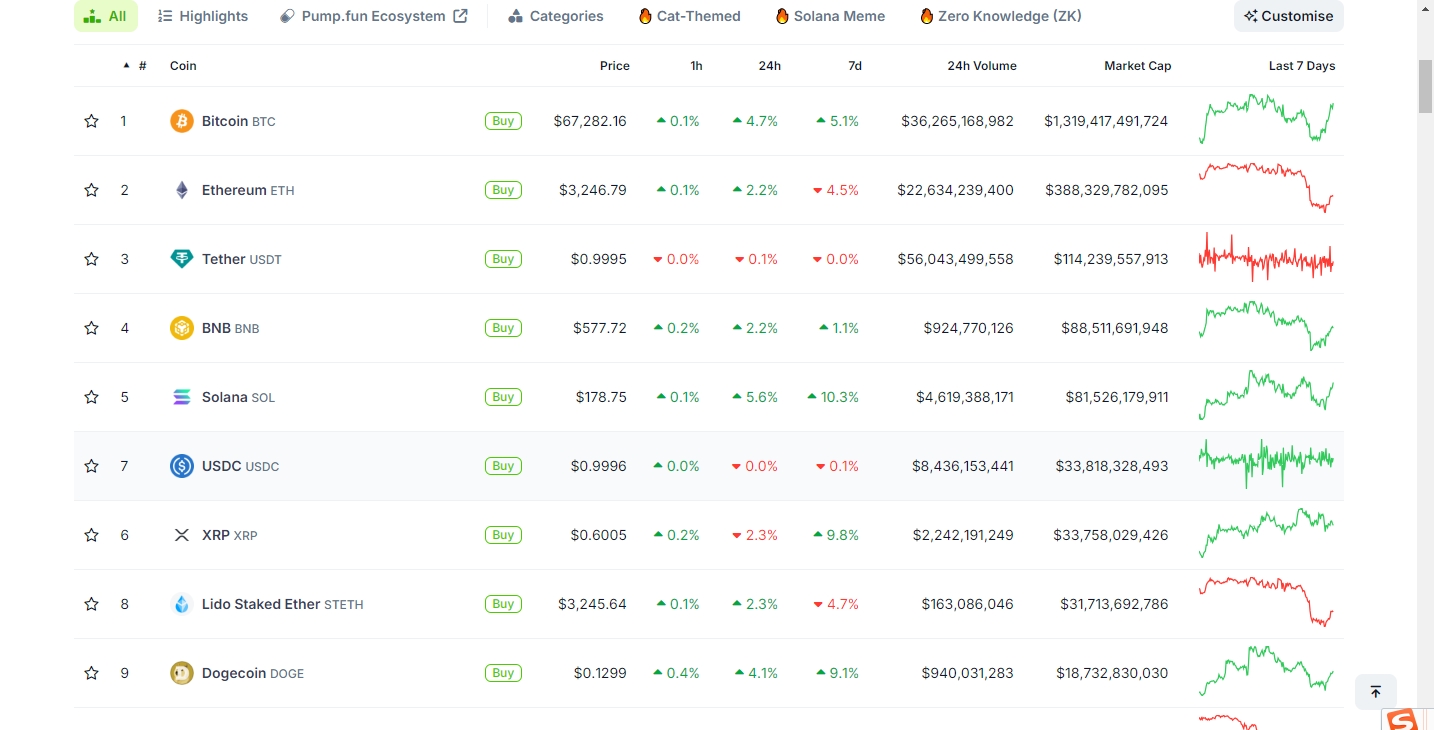Click Buy button for Dogecoin
The height and width of the screenshot is (730, 1434).
coord(503,673)
